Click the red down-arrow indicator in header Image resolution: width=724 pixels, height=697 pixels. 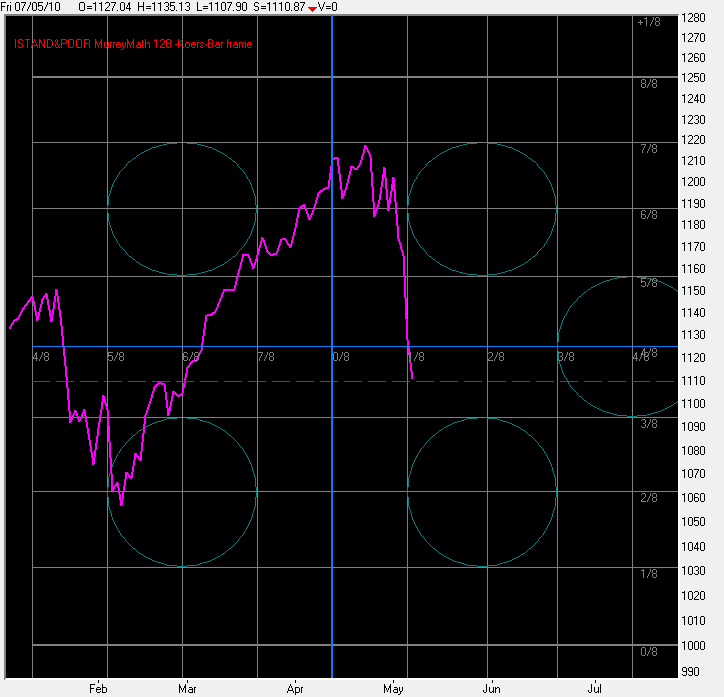(314, 8)
